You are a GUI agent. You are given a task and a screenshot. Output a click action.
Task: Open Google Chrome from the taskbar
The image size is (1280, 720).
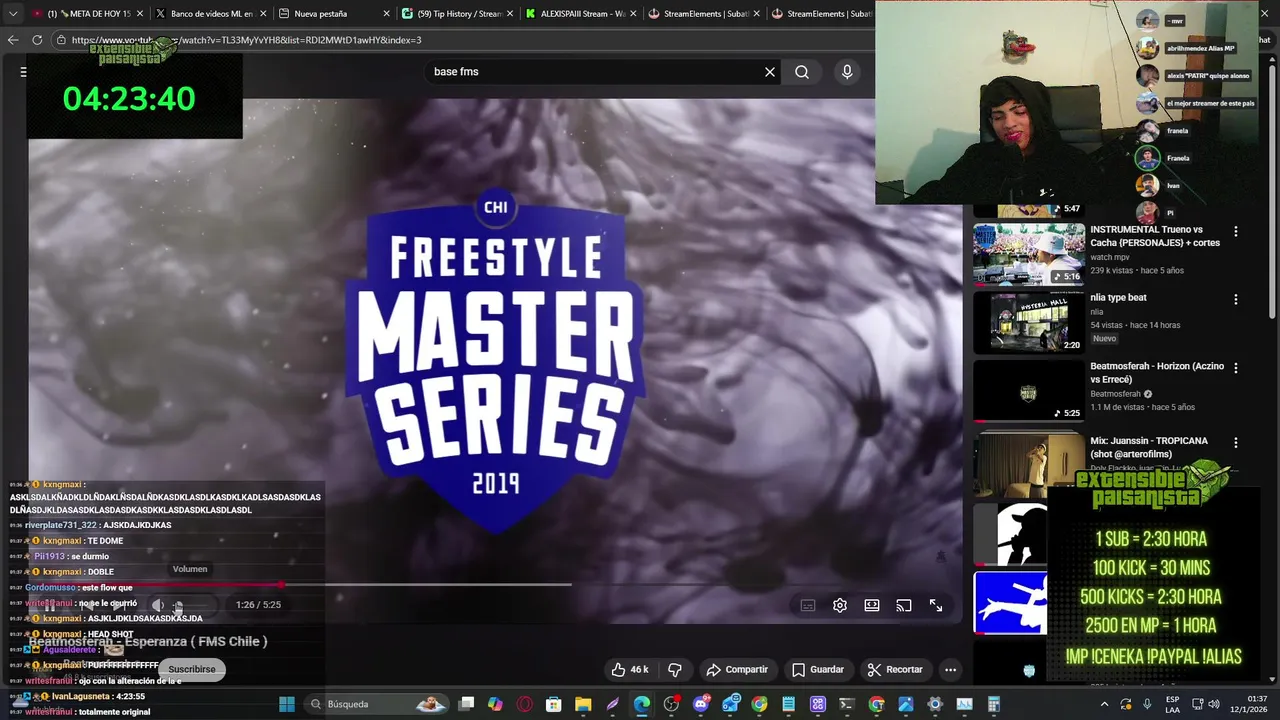[x=759, y=704]
